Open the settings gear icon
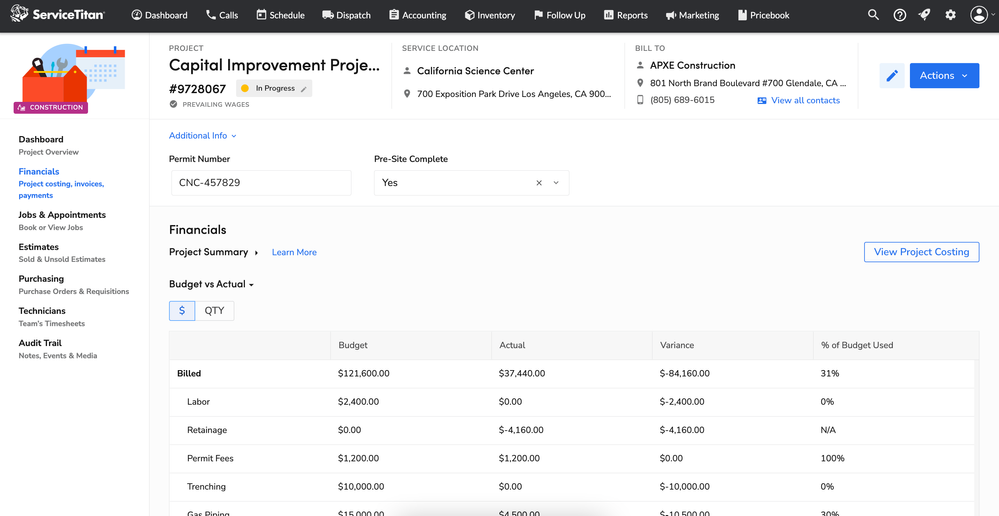Screen dimensions: 999x516 click(x=951, y=15)
